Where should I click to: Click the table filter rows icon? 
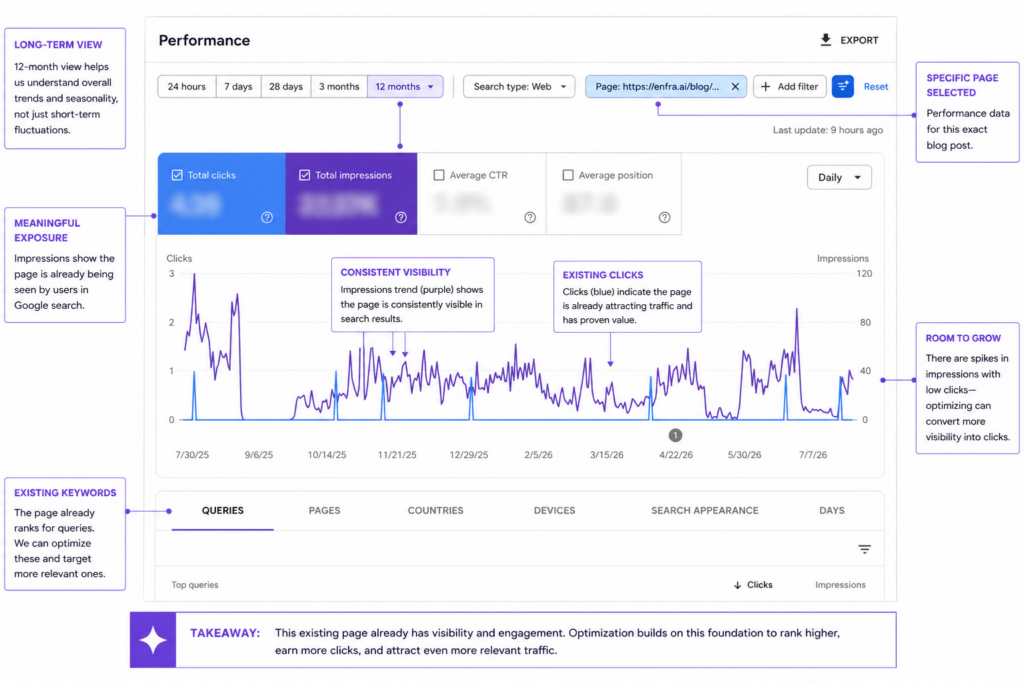pyautogui.click(x=865, y=549)
